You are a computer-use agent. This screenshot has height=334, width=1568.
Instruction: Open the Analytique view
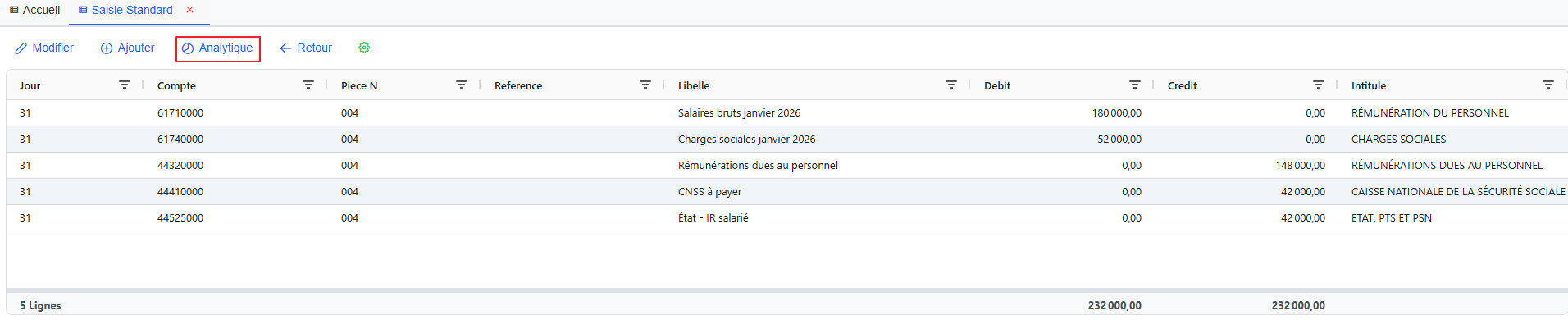(x=218, y=48)
